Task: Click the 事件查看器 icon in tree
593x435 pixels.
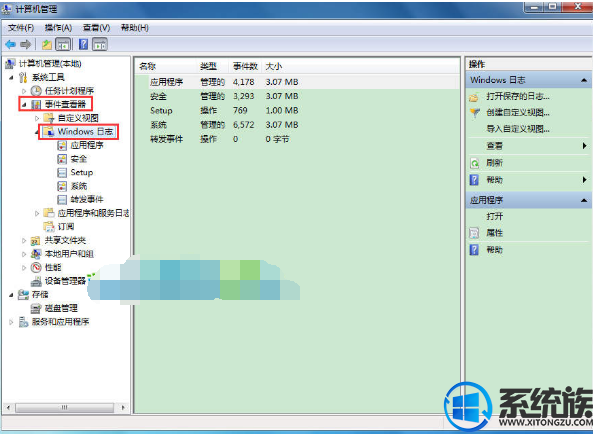Action: [x=36, y=104]
